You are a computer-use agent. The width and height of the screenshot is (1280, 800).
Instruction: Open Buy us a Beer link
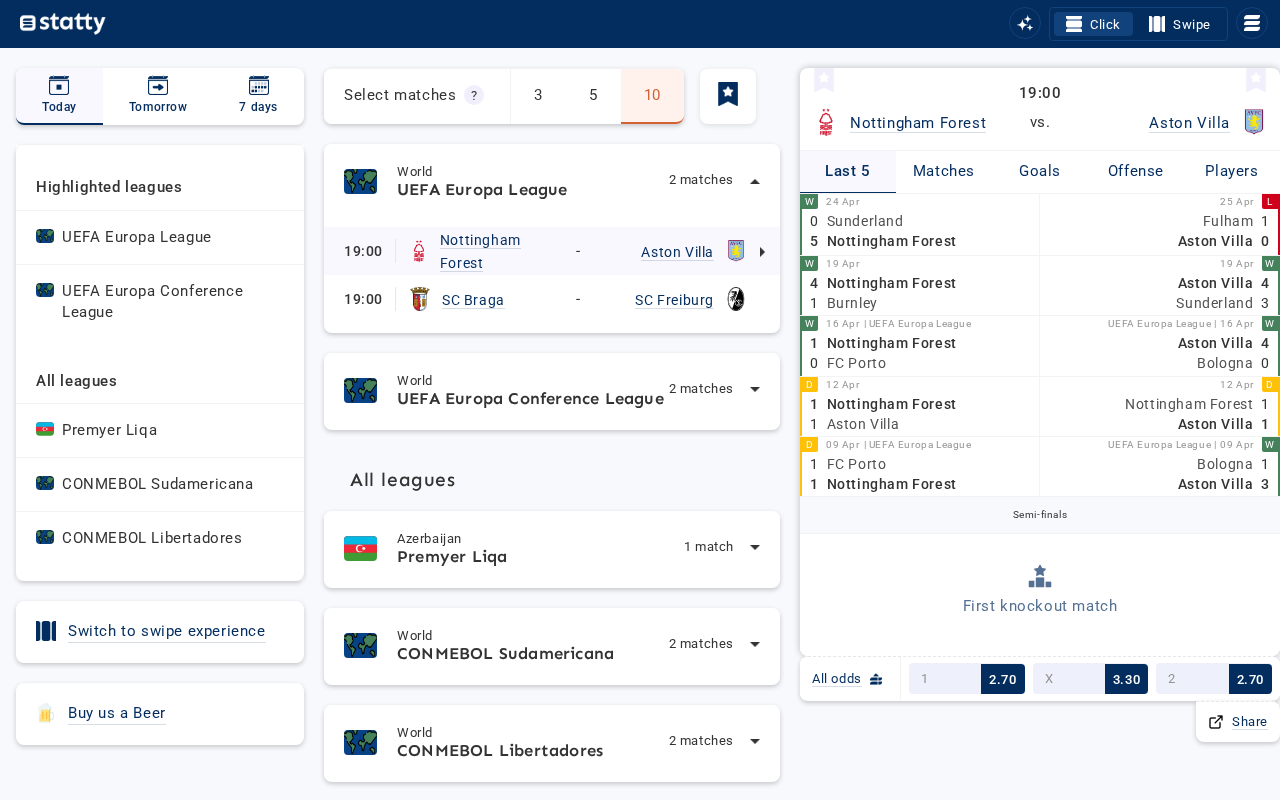click(x=116, y=713)
